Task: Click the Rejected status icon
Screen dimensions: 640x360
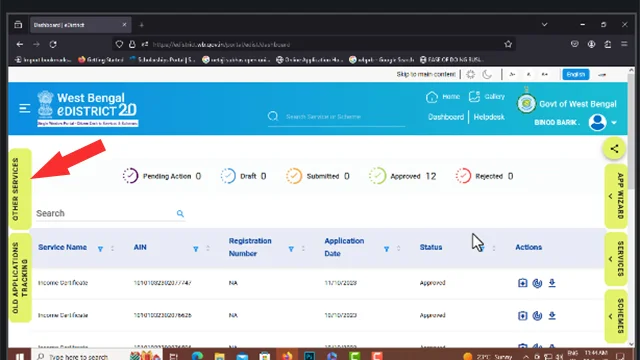Action: tap(463, 176)
